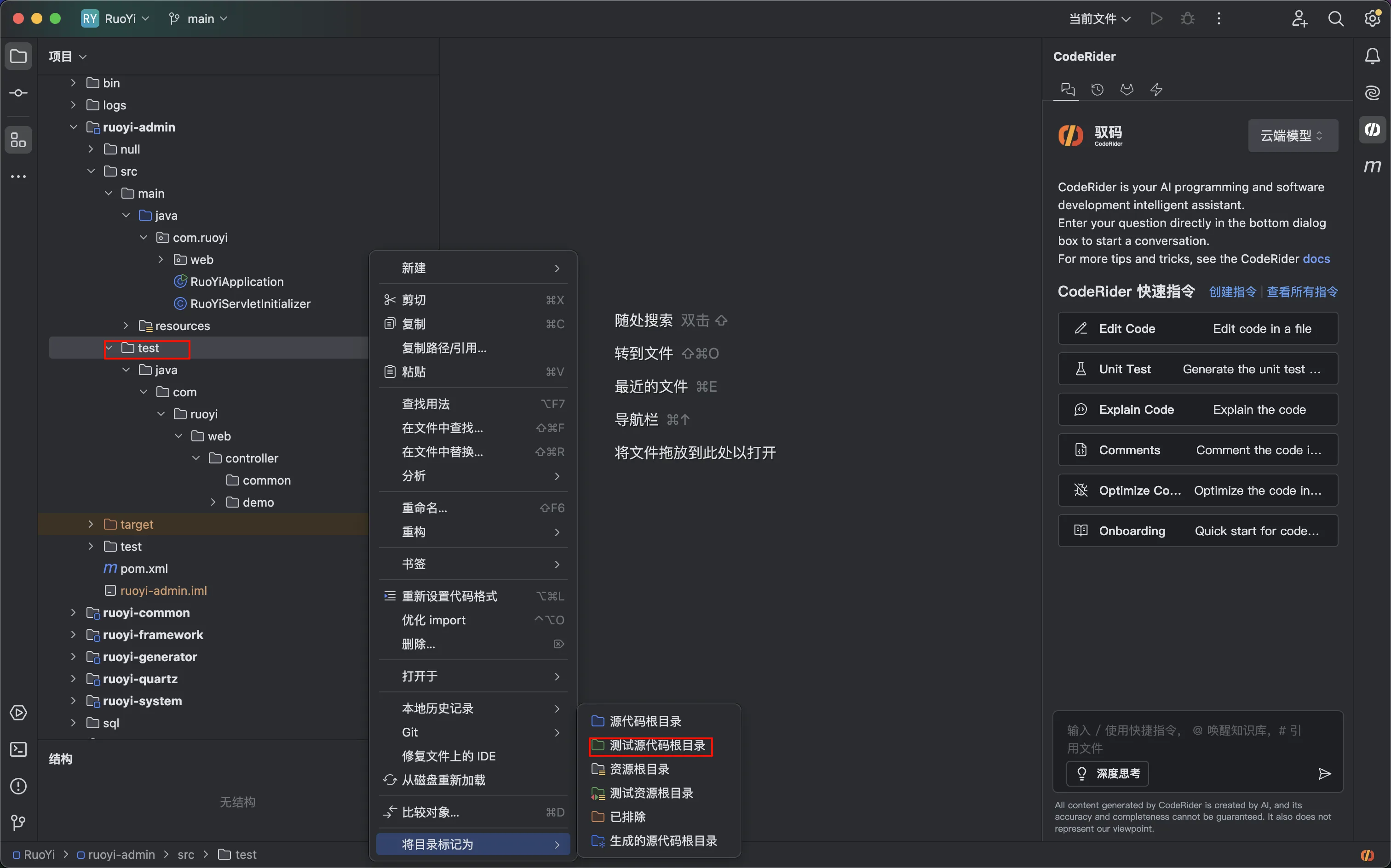Screen dimensions: 1391x868
Task: Expand the target folder
Action: point(91,524)
